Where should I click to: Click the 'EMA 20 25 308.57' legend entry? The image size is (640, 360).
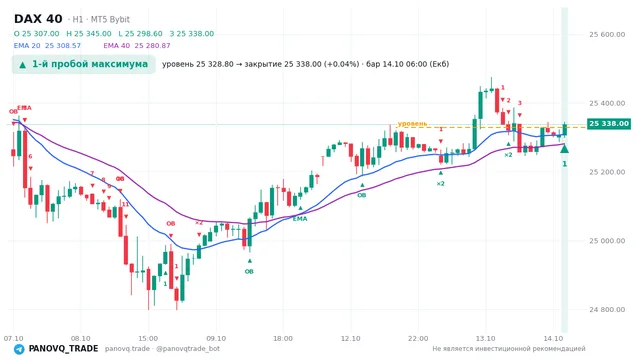click(x=47, y=45)
